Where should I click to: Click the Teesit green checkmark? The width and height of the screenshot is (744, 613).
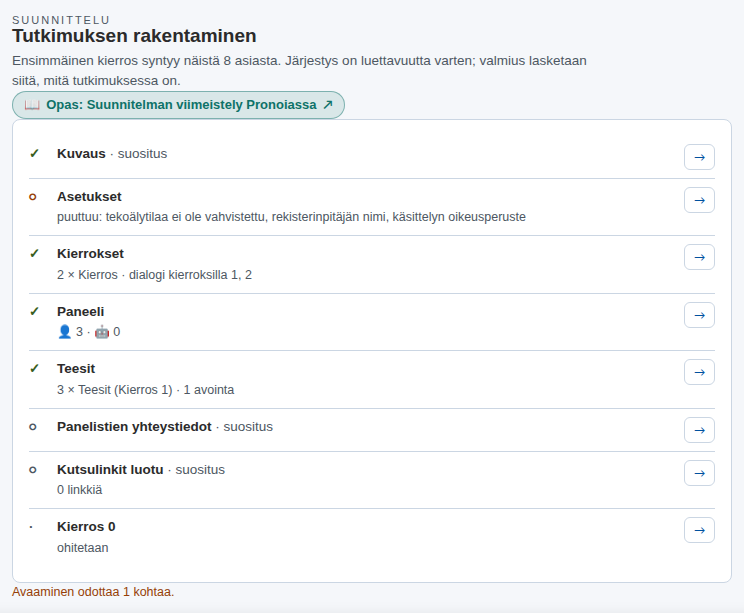tap(34, 368)
